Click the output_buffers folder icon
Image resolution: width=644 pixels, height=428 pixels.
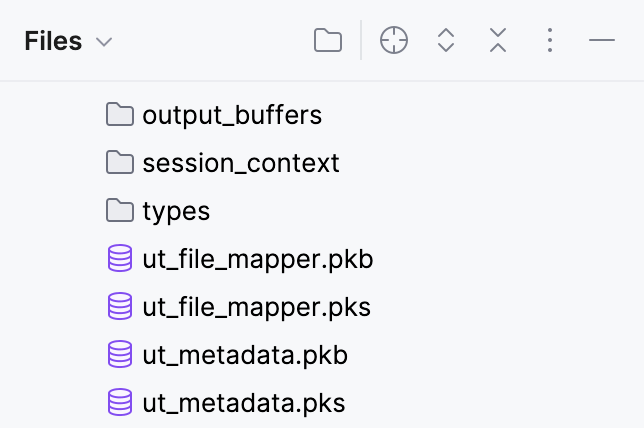click(x=120, y=115)
